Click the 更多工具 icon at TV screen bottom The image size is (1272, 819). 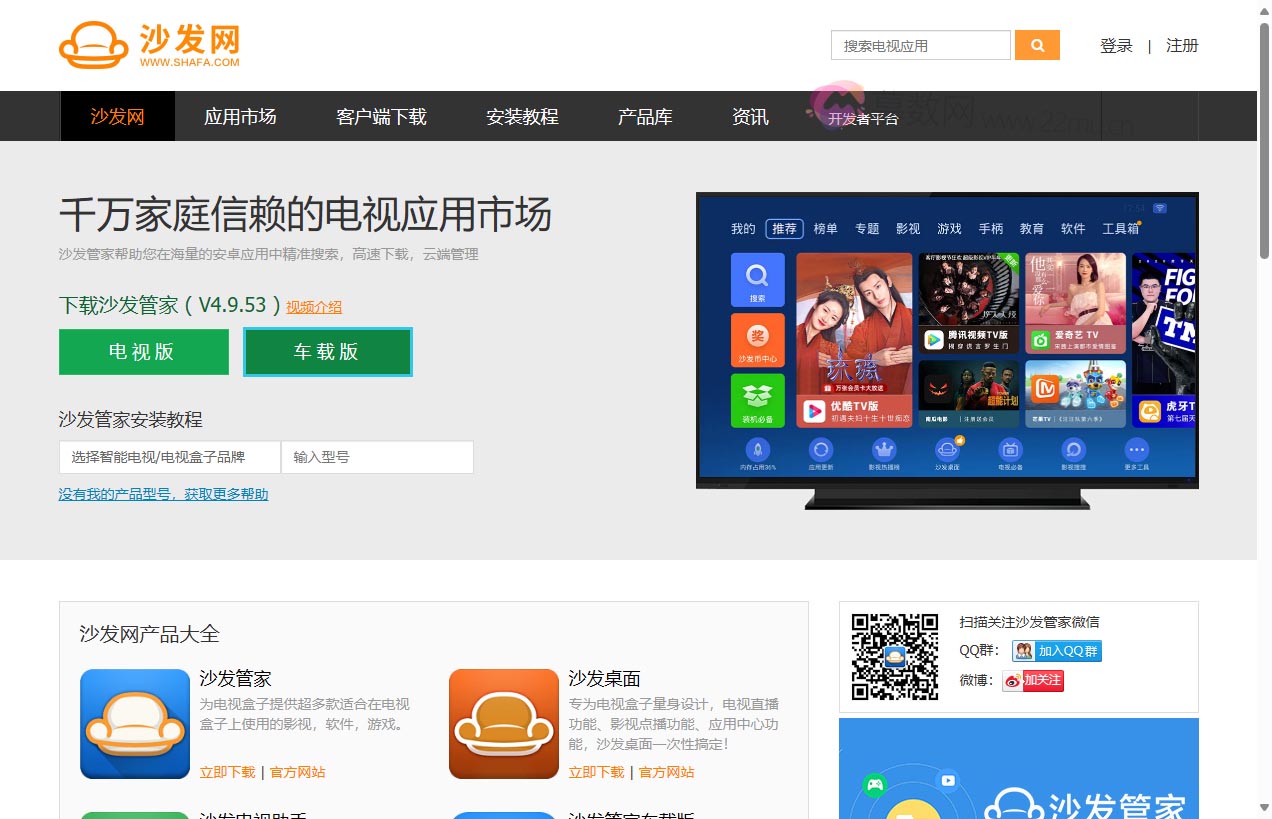(1134, 449)
